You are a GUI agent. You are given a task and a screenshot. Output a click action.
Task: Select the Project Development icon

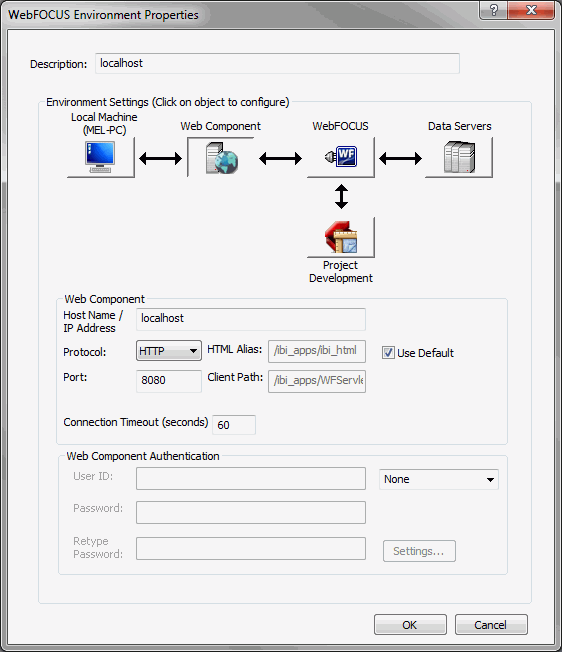coord(341,237)
